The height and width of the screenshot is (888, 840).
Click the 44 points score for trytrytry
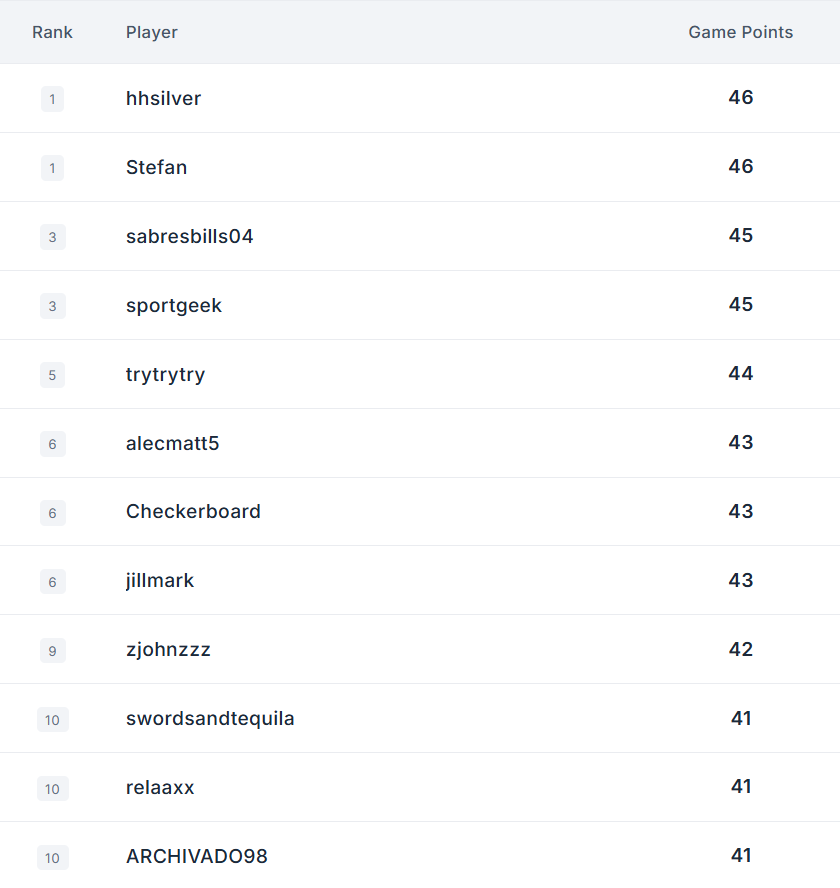point(740,373)
